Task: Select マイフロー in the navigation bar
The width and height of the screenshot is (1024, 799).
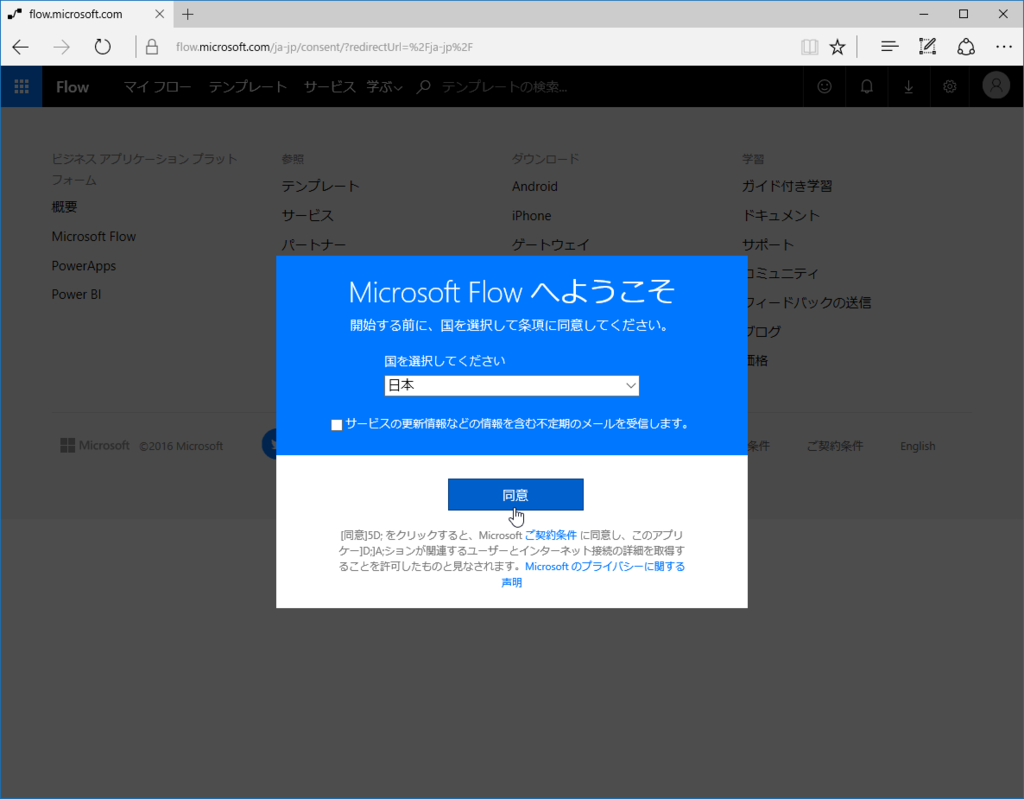Action: pyautogui.click(x=156, y=87)
